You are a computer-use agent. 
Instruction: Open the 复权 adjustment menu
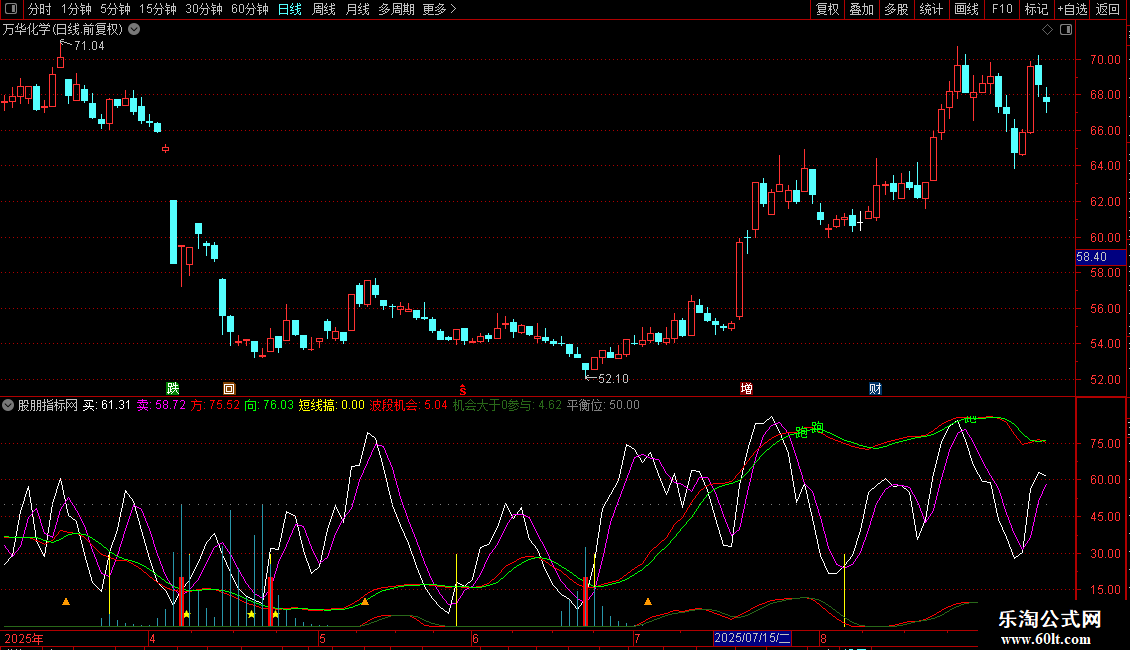[827, 9]
